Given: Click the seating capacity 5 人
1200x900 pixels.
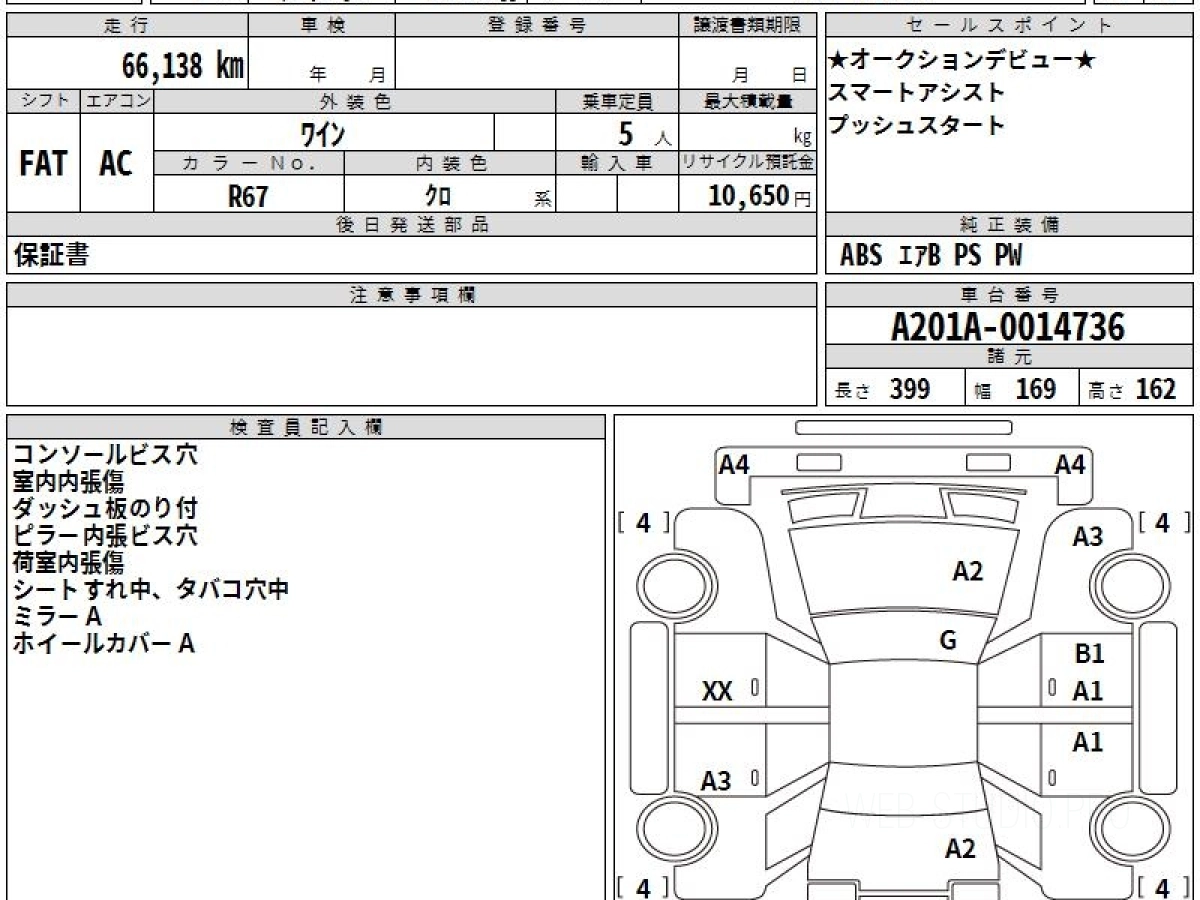Looking at the screenshot, I should [644, 133].
